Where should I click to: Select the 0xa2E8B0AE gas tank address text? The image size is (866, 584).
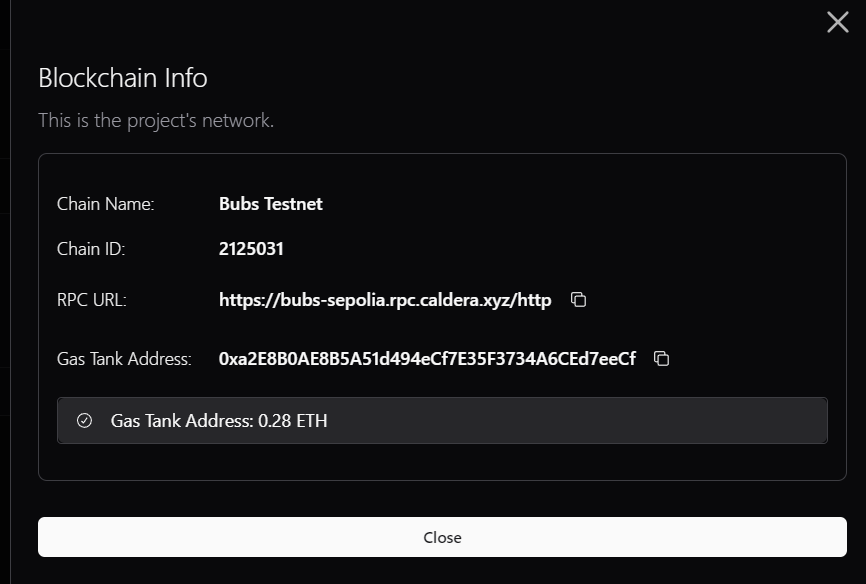(x=427, y=359)
